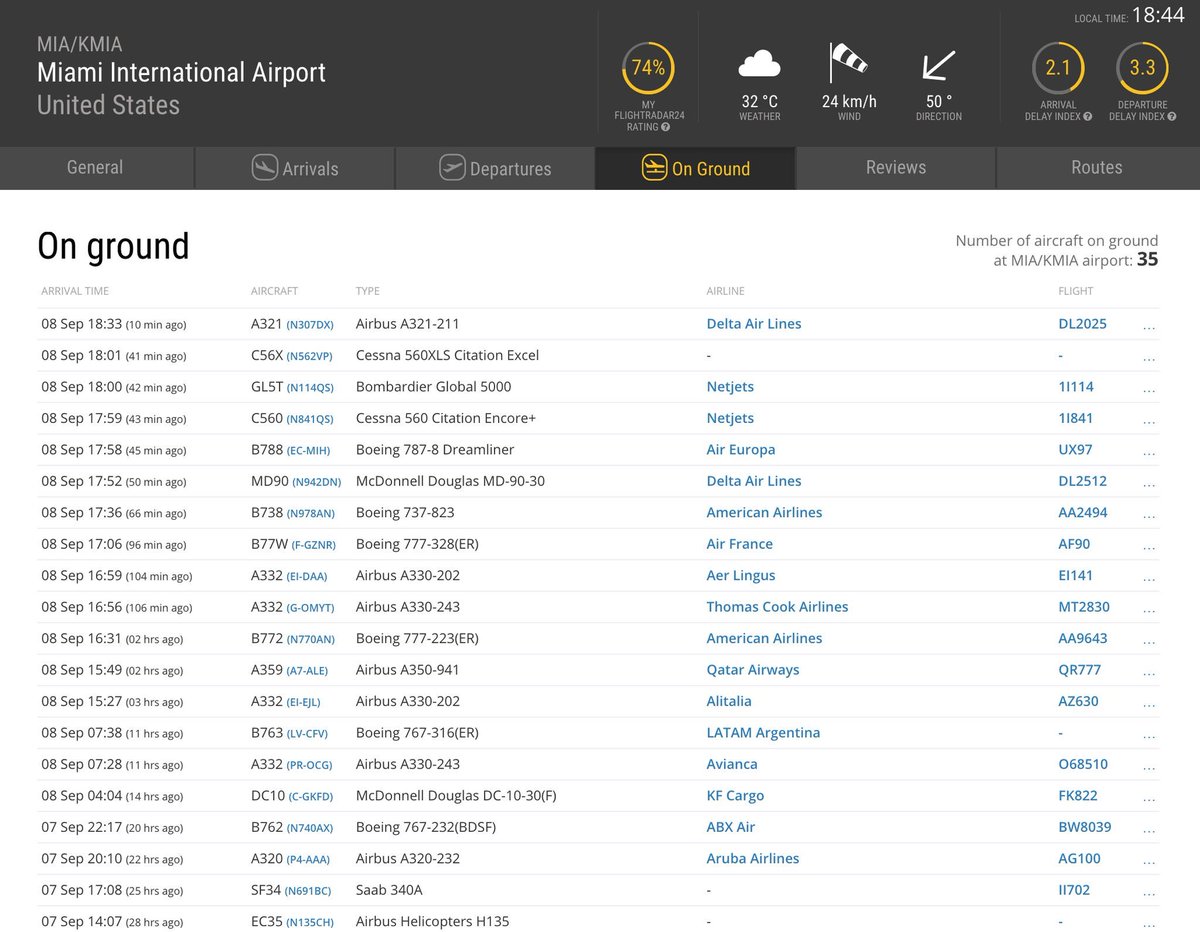Open the Alitalia airline link
Viewport: 1200px width, 932px height.
(x=729, y=701)
